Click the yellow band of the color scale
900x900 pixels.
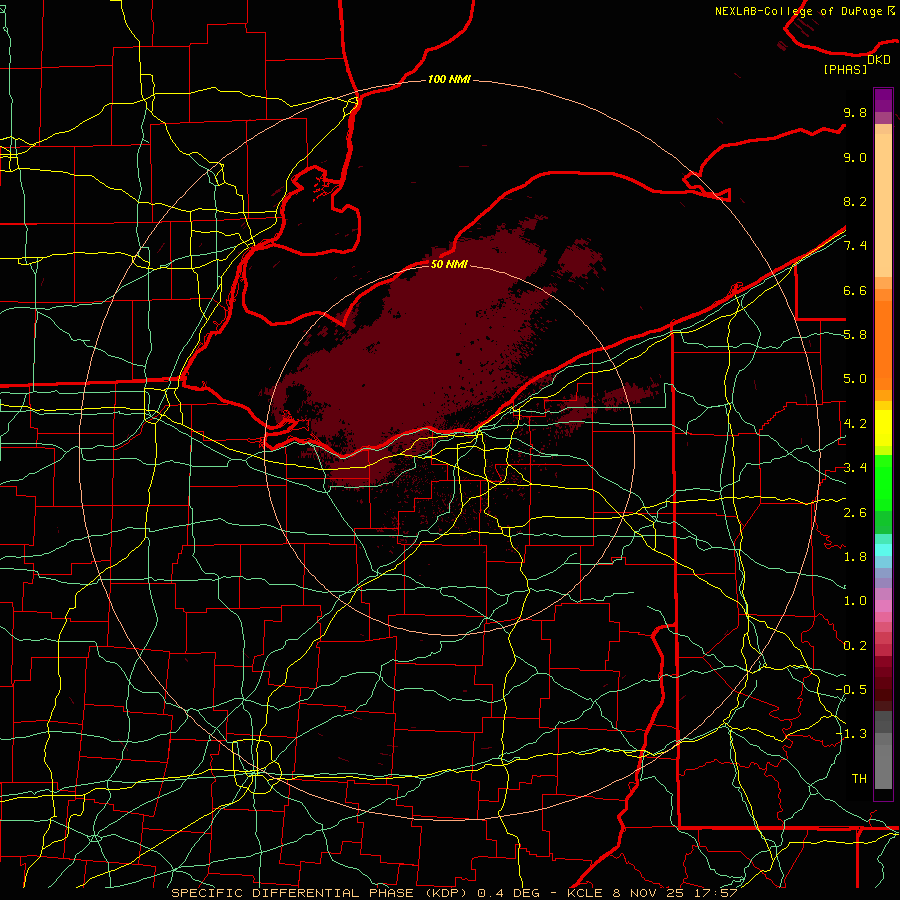(x=883, y=428)
